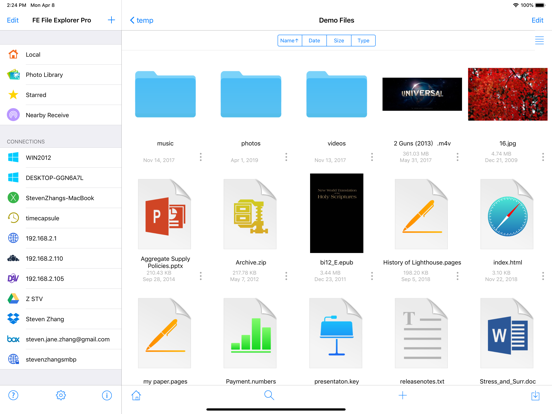Open presentaton.key Keynote file
This screenshot has width=552, height=414.
click(x=336, y=333)
